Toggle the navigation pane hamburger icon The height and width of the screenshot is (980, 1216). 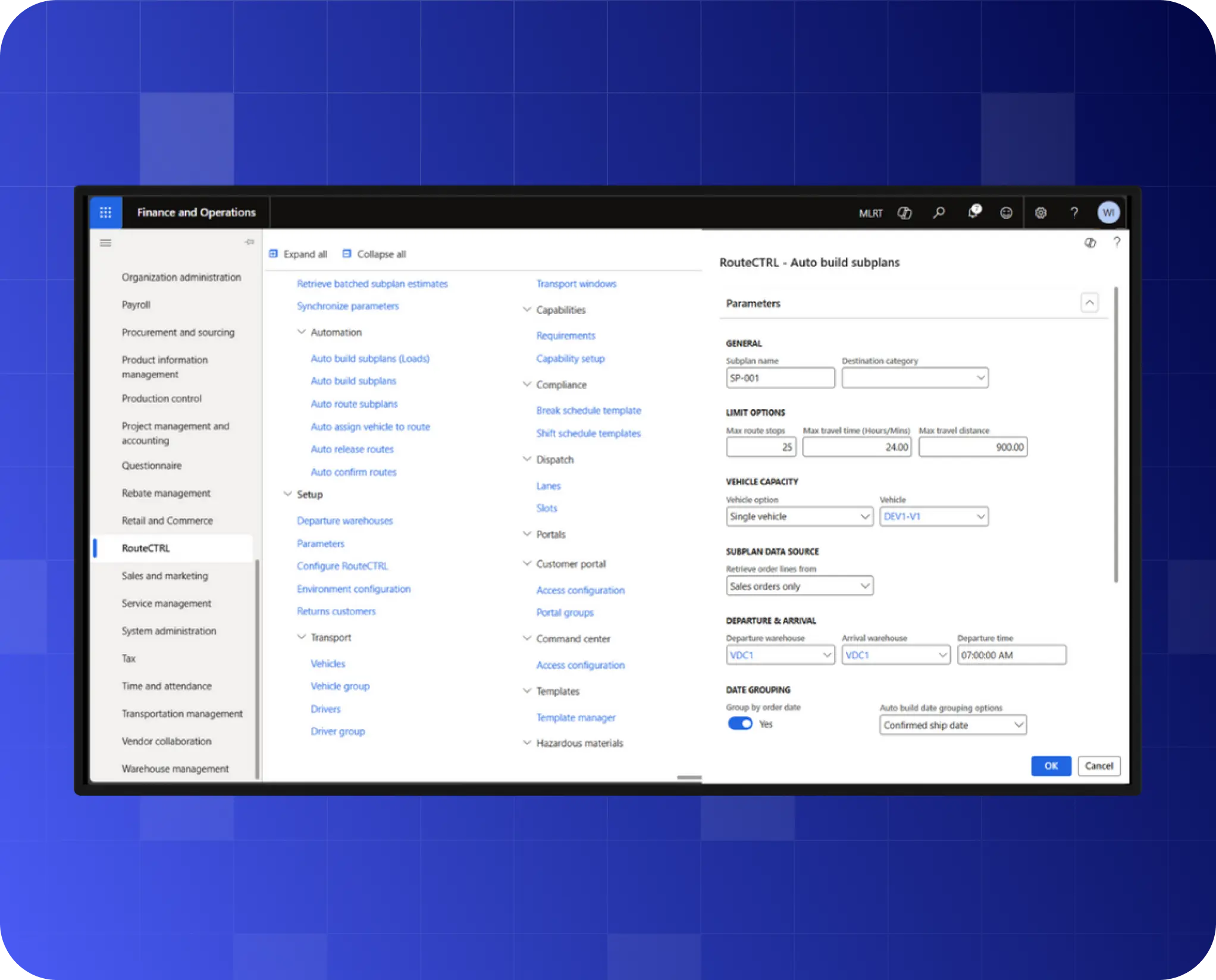tap(106, 243)
